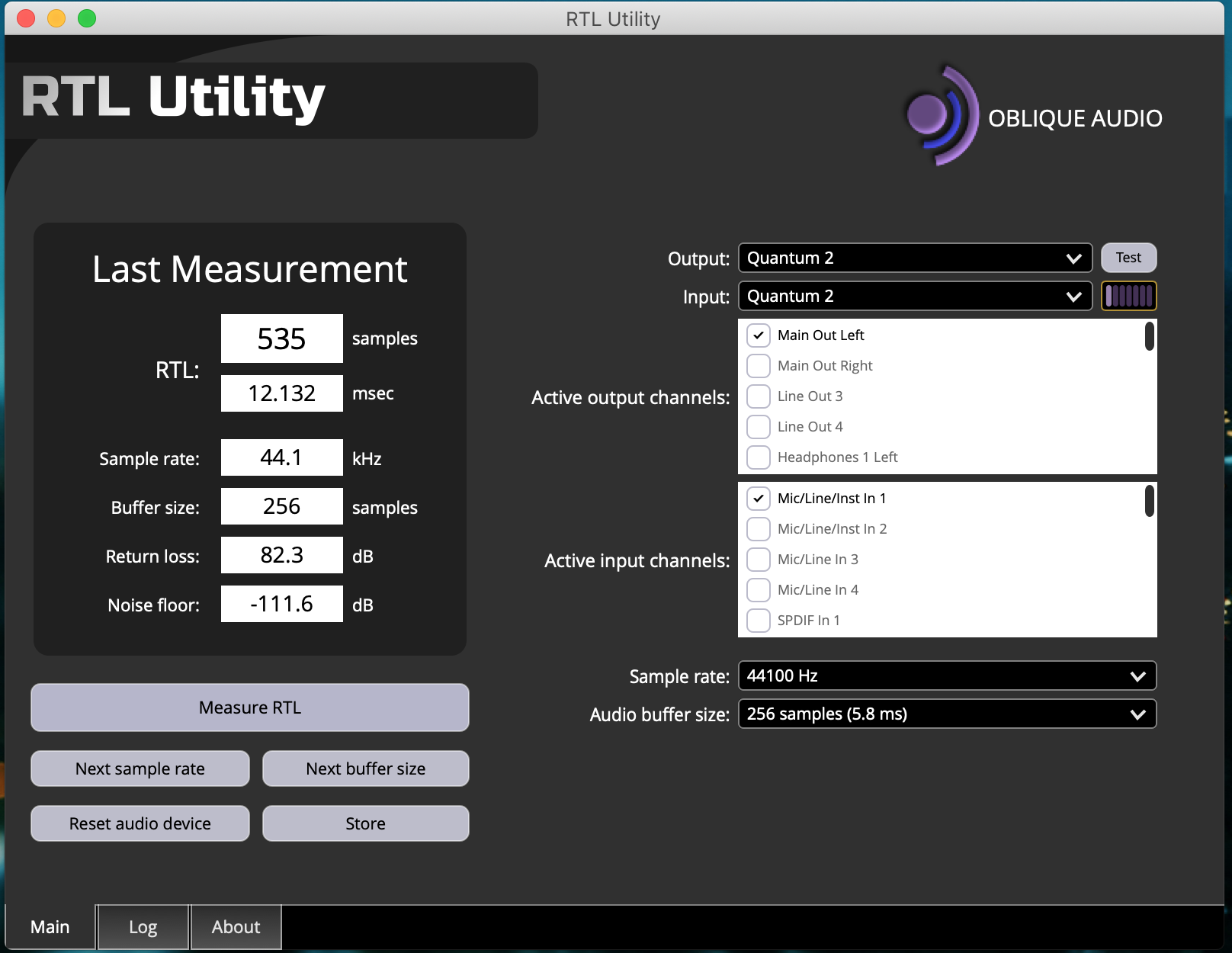Click the Store button
This screenshot has width=1232, height=953.
[365, 823]
